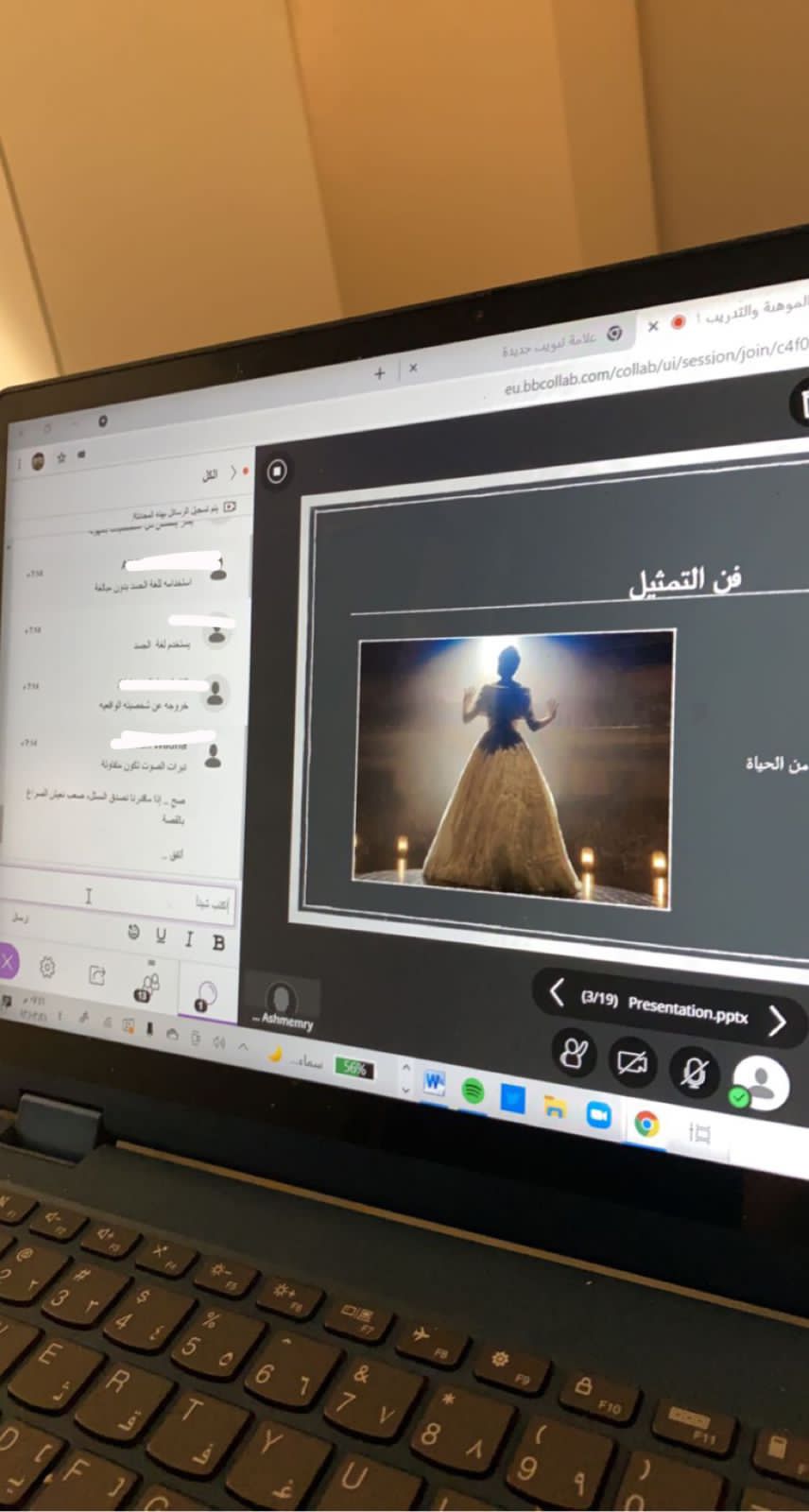Go to next slide in Presentation.pptx

pyautogui.click(x=777, y=1021)
